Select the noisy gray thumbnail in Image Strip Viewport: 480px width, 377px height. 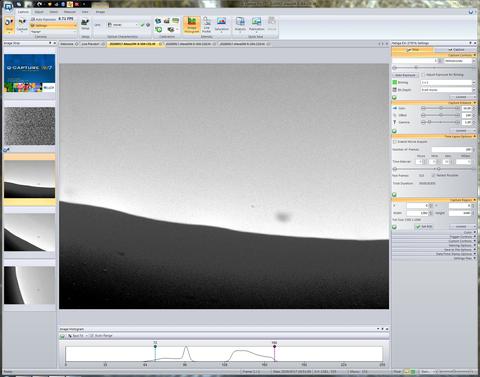point(29,126)
